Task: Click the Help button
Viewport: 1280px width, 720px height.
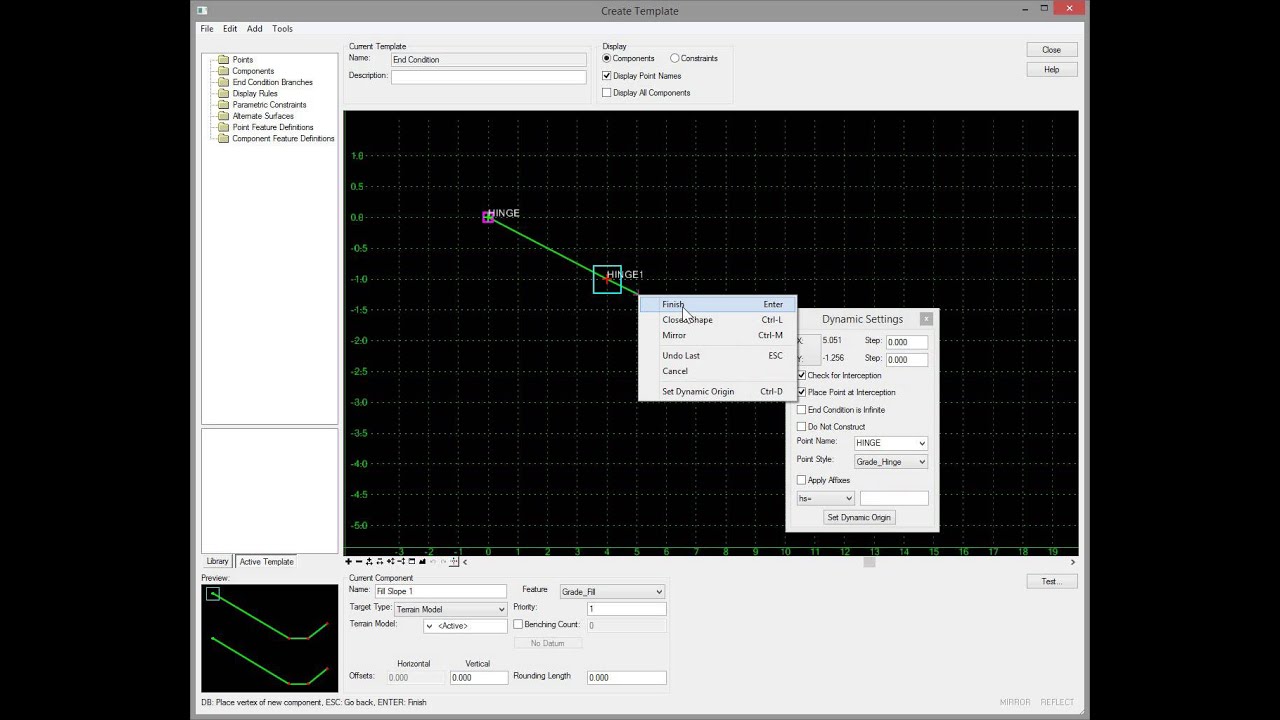Action: (1051, 70)
